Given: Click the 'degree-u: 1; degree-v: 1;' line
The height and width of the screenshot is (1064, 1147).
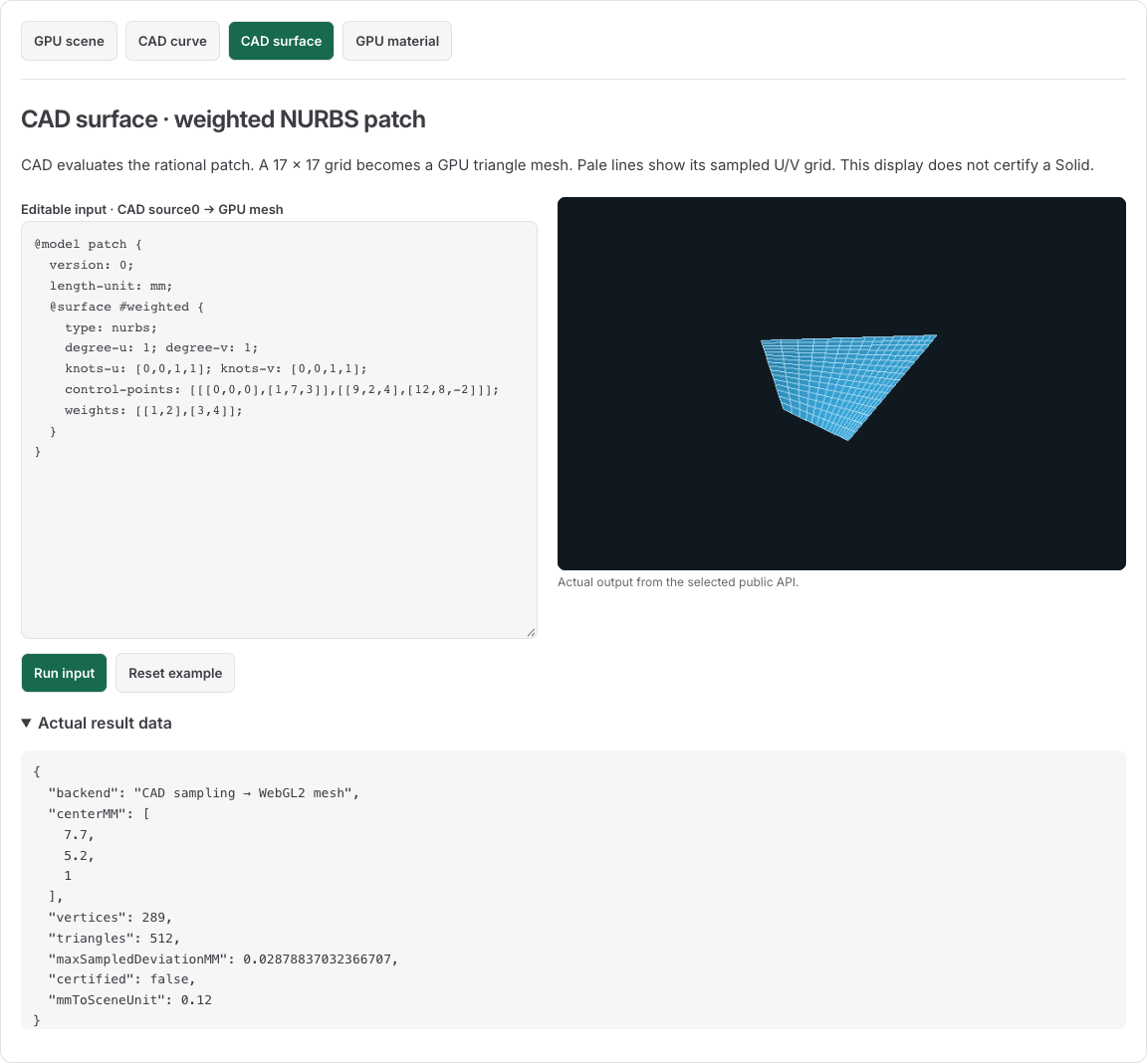Looking at the screenshot, I should 161,347.
